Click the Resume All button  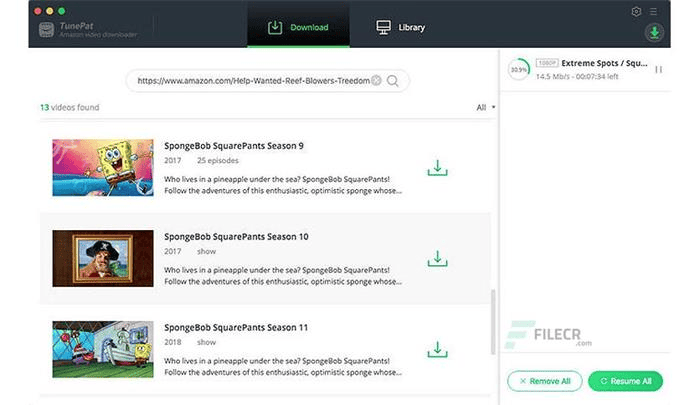click(625, 381)
